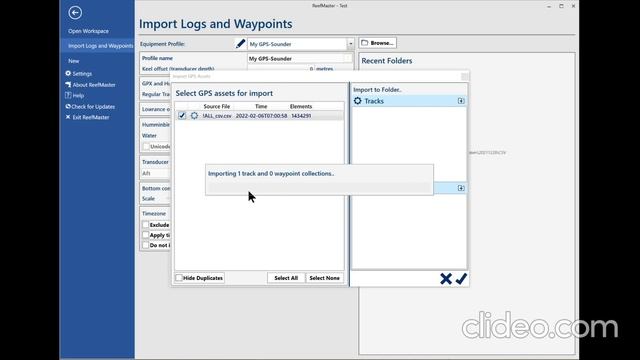Click the back arrow icon
The width and height of the screenshot is (640, 360).
pos(75,13)
